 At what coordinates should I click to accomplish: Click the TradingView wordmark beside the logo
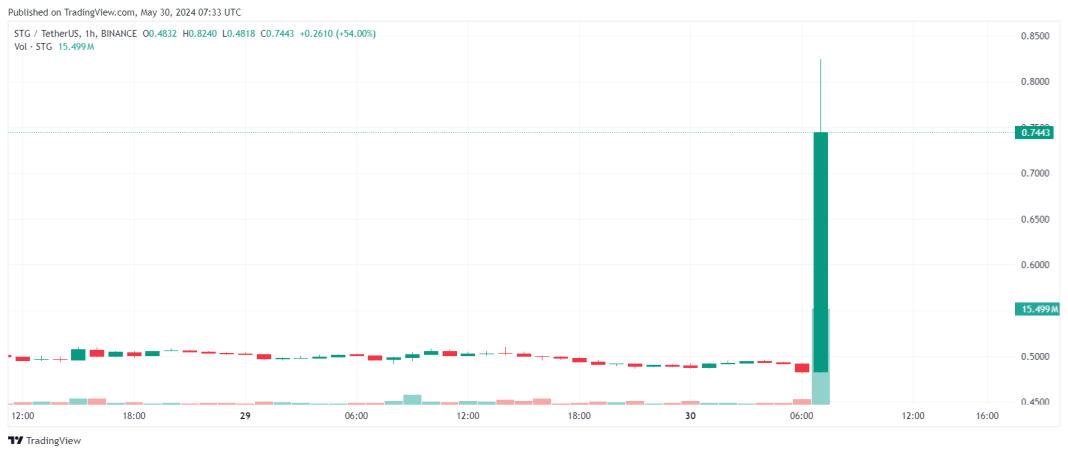(x=53, y=440)
